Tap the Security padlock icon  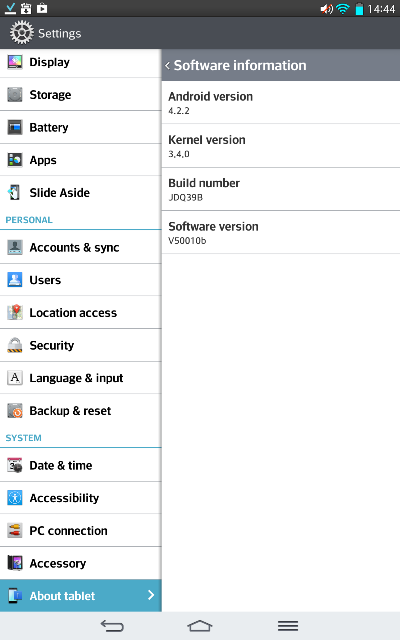15,345
